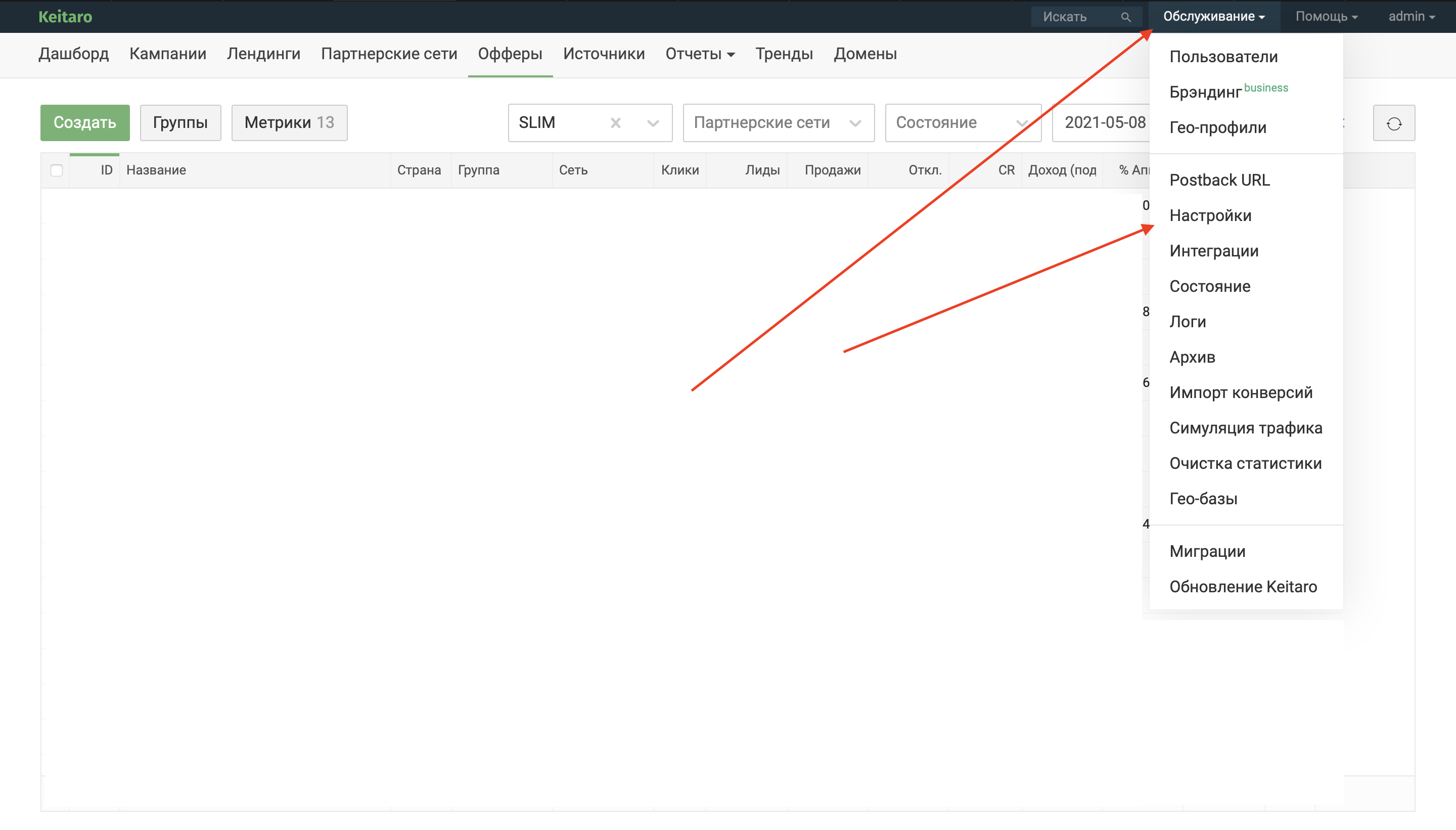Open the Партнерские сети filter dropdown

coord(778,123)
